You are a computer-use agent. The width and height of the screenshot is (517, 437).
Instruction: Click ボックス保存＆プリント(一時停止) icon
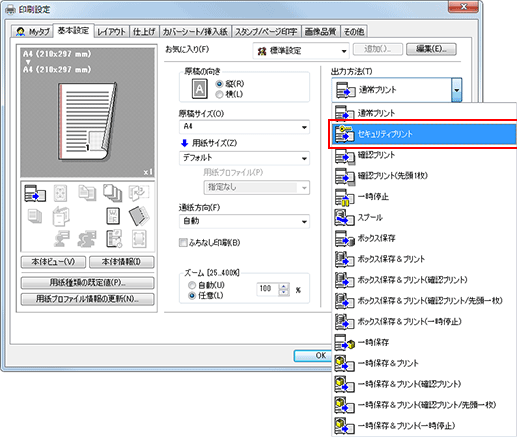344,321
